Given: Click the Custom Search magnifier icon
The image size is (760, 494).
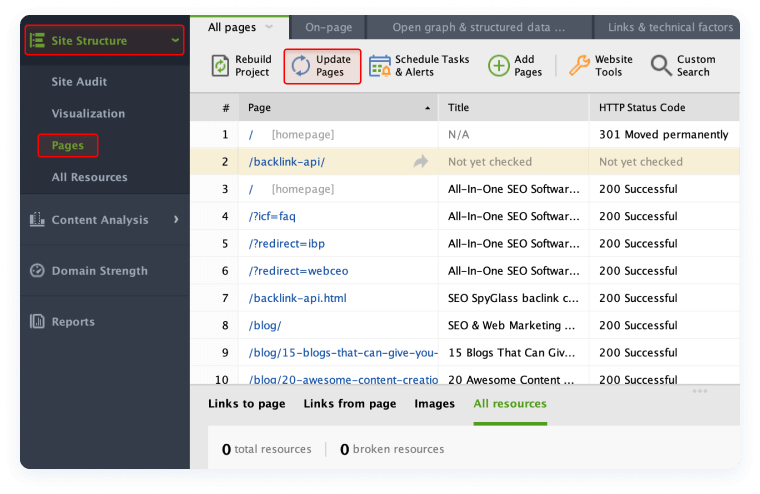Looking at the screenshot, I should (x=661, y=66).
